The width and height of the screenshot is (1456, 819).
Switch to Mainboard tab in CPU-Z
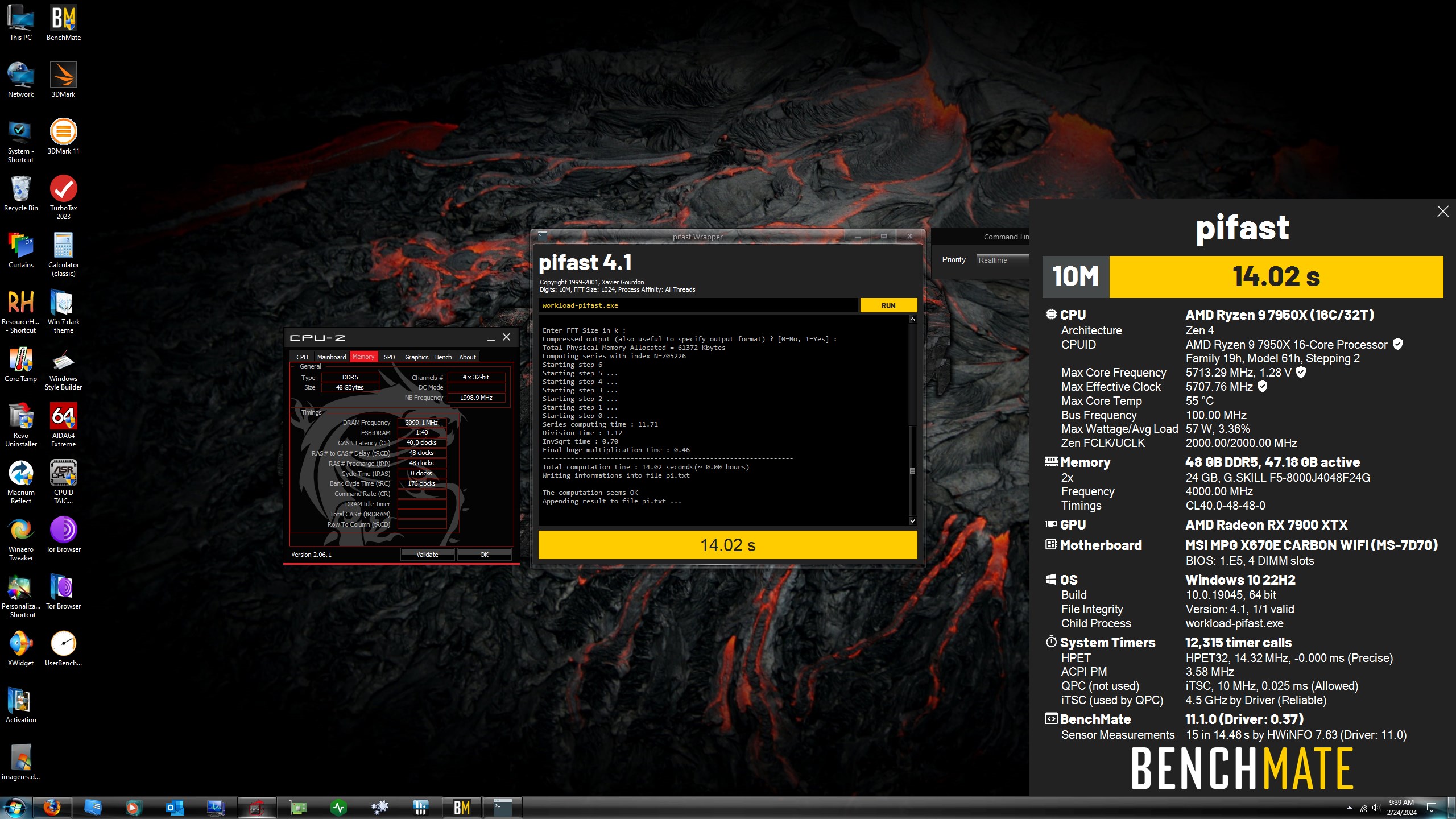(331, 357)
